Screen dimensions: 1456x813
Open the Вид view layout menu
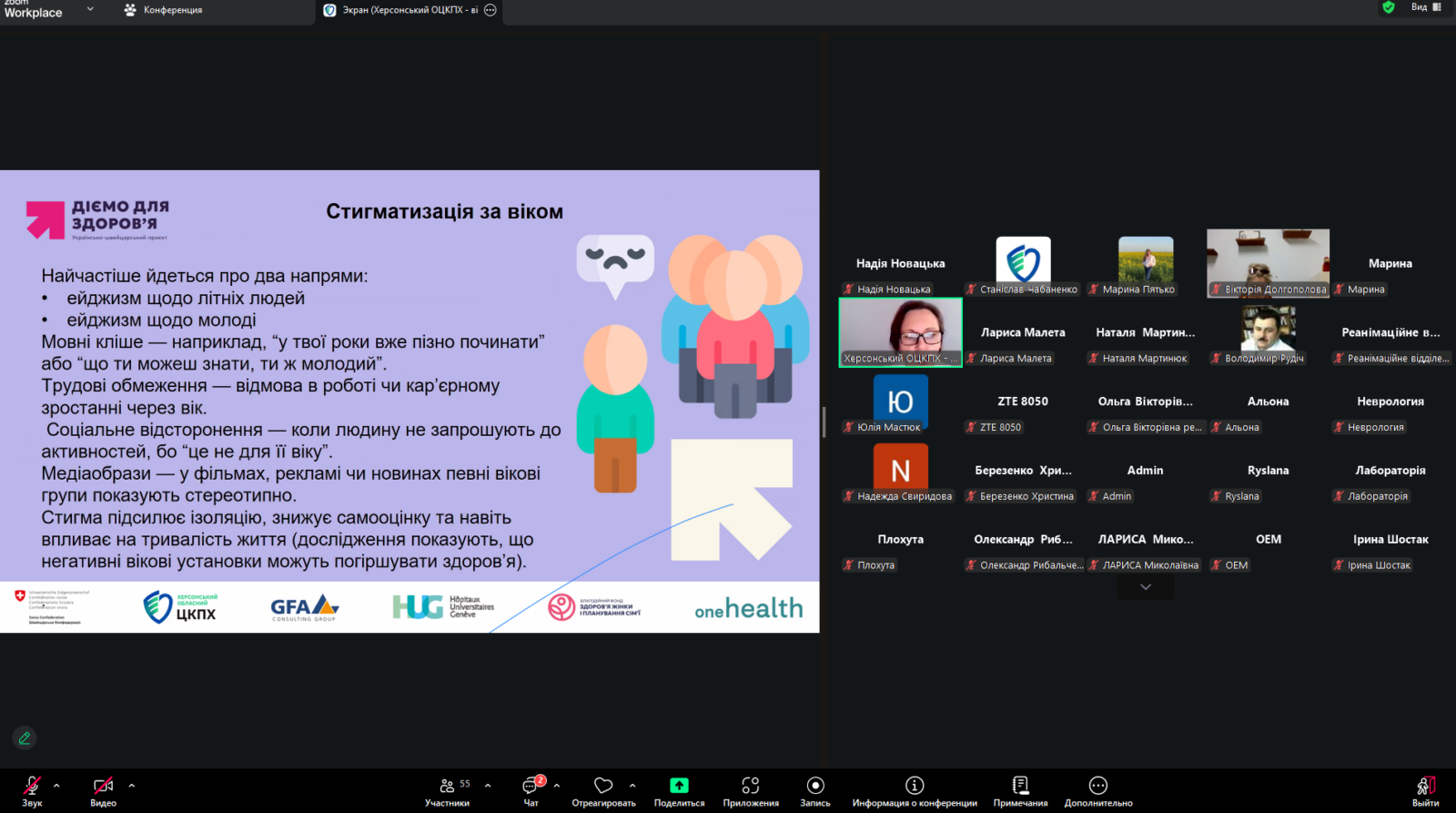(x=1425, y=7)
